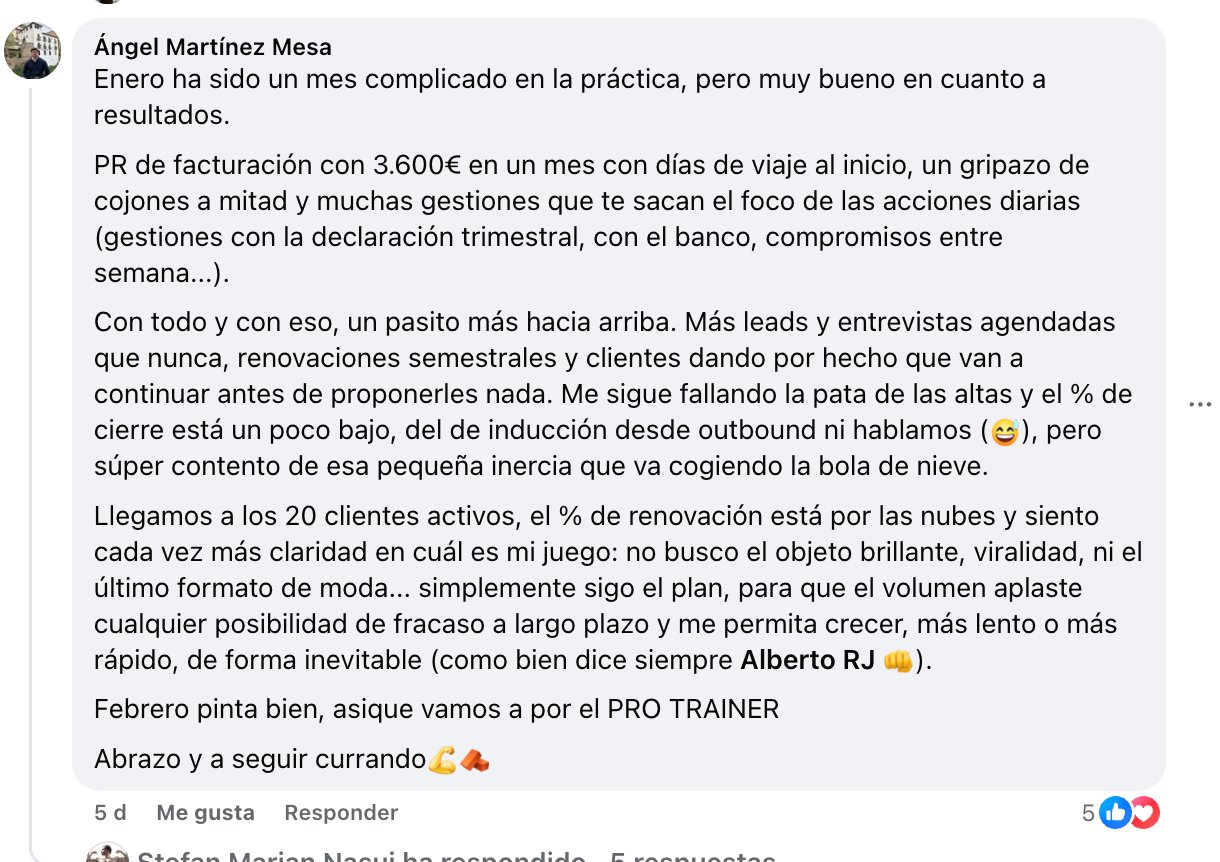
Task: Click the sweat-smile emoji after hablamos
Action: tap(1001, 433)
